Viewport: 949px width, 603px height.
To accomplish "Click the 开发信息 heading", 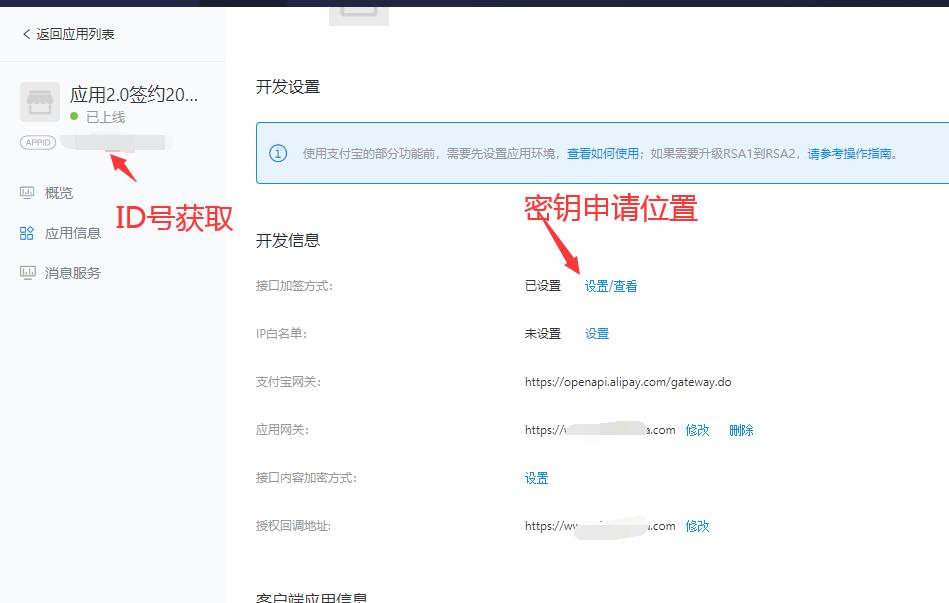I will click(x=288, y=240).
